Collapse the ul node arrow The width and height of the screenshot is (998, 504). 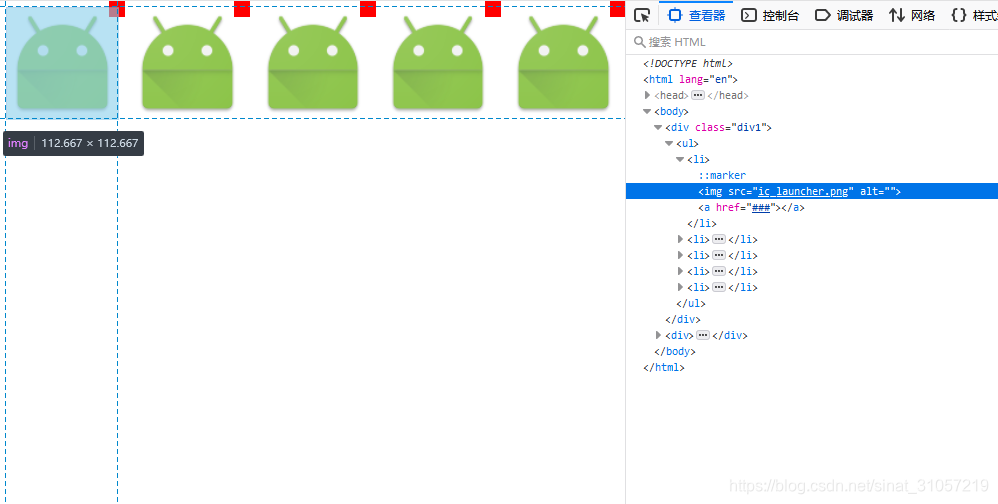point(669,143)
